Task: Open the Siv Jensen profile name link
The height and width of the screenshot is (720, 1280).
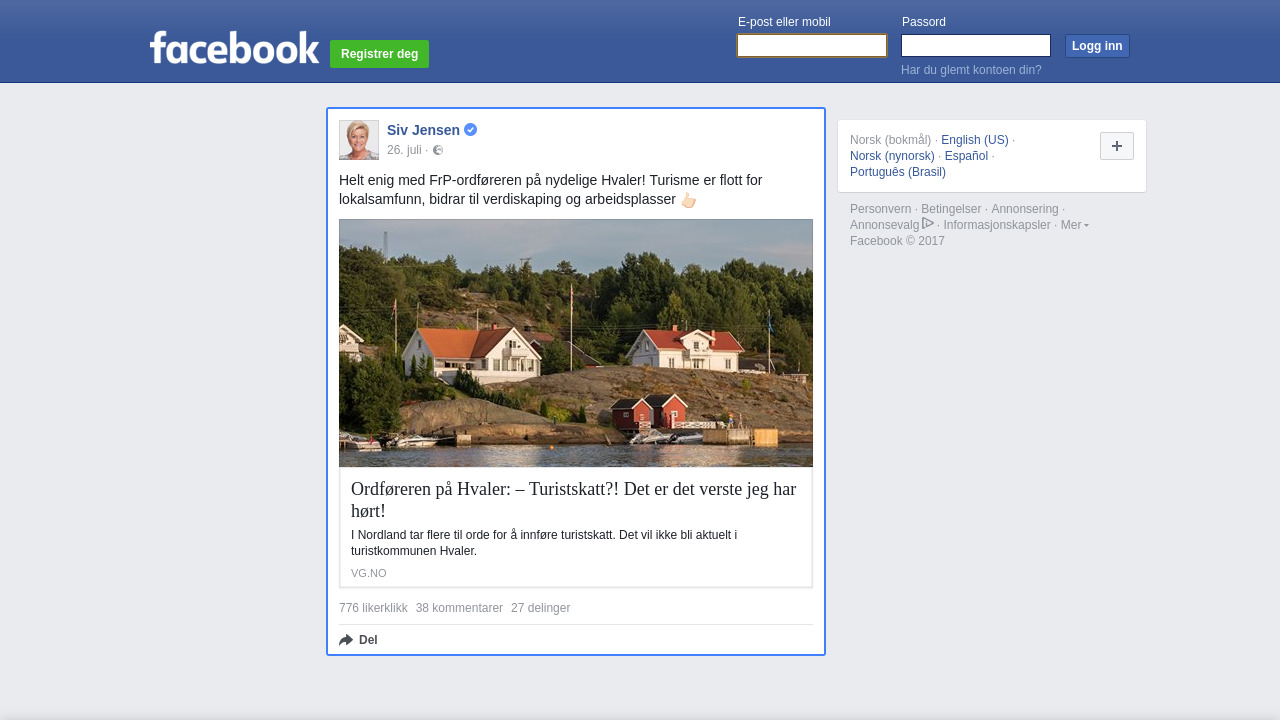Action: click(423, 130)
